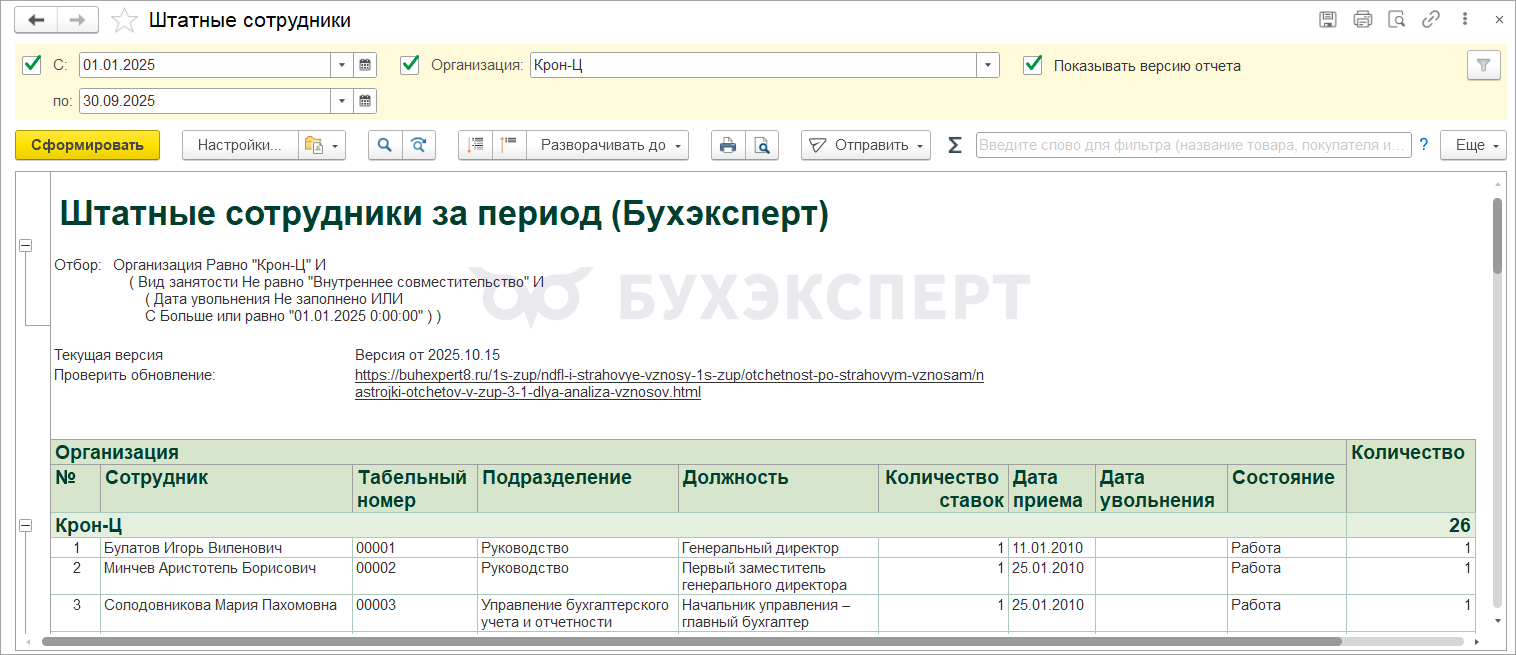
Task: Add report to favorites with star icon
Action: click(x=125, y=21)
